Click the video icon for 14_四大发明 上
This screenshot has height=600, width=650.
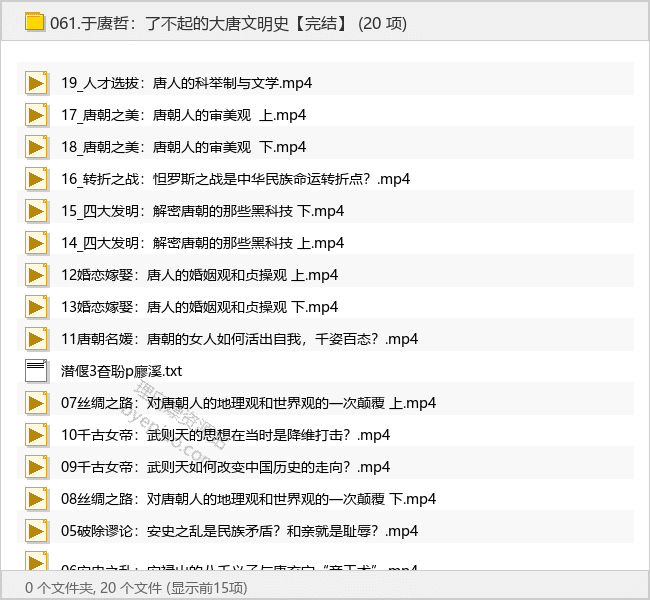point(36,243)
